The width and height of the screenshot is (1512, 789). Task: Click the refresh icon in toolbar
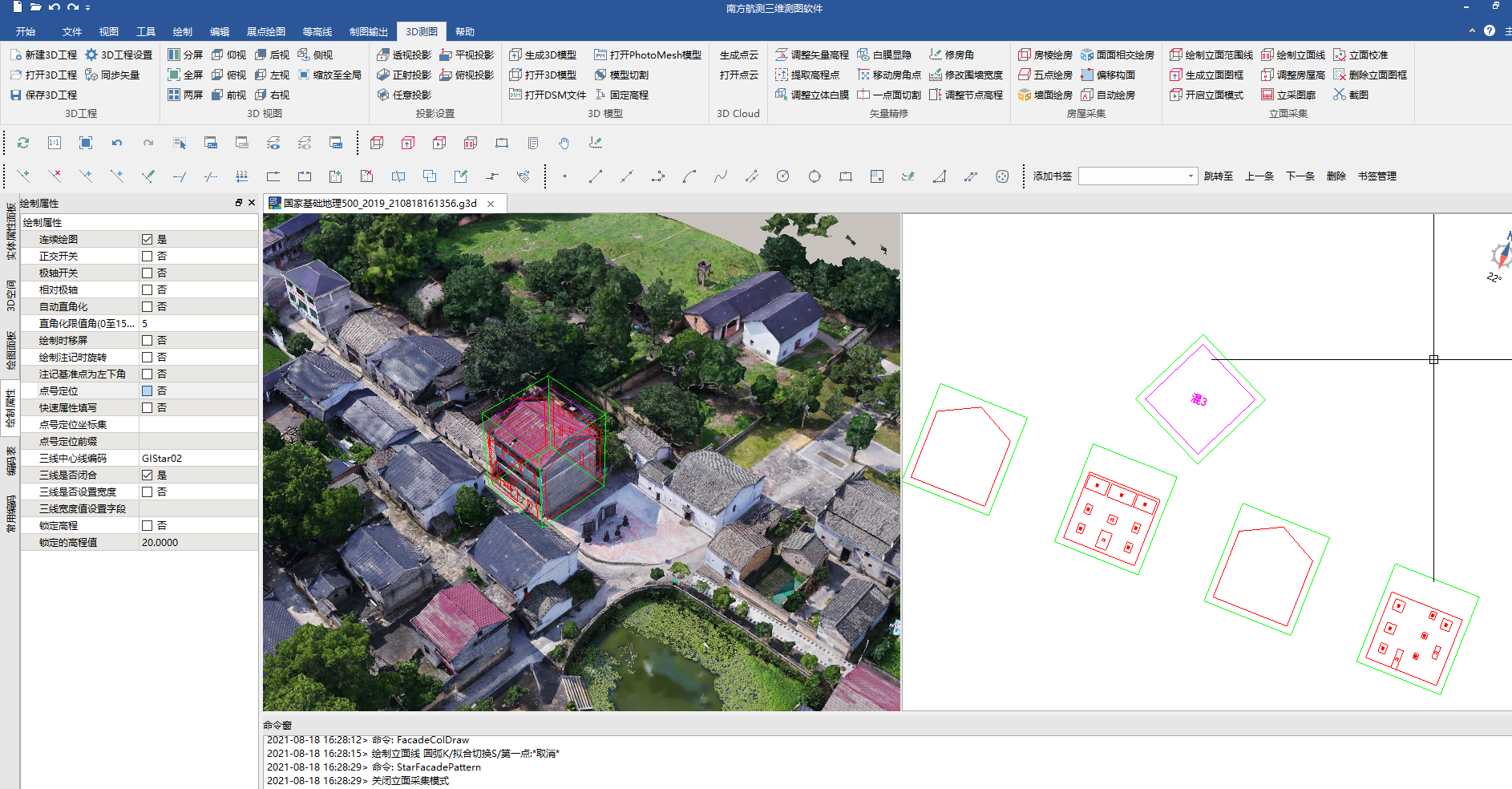23,143
